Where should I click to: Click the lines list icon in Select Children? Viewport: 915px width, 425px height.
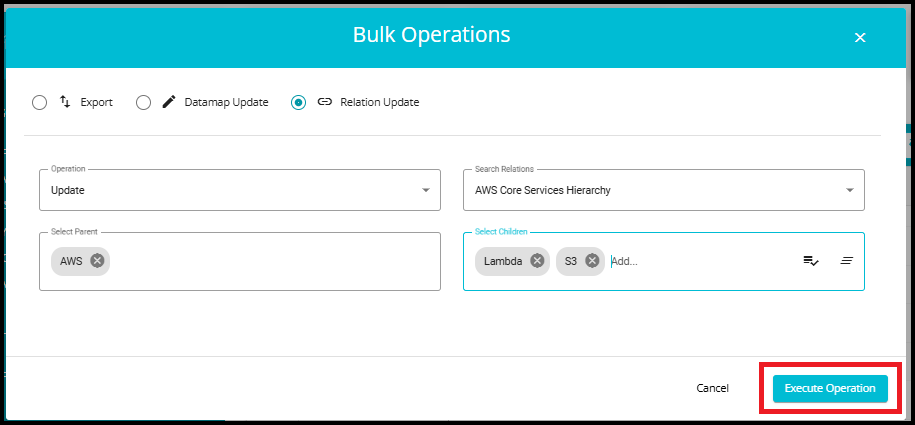846,261
